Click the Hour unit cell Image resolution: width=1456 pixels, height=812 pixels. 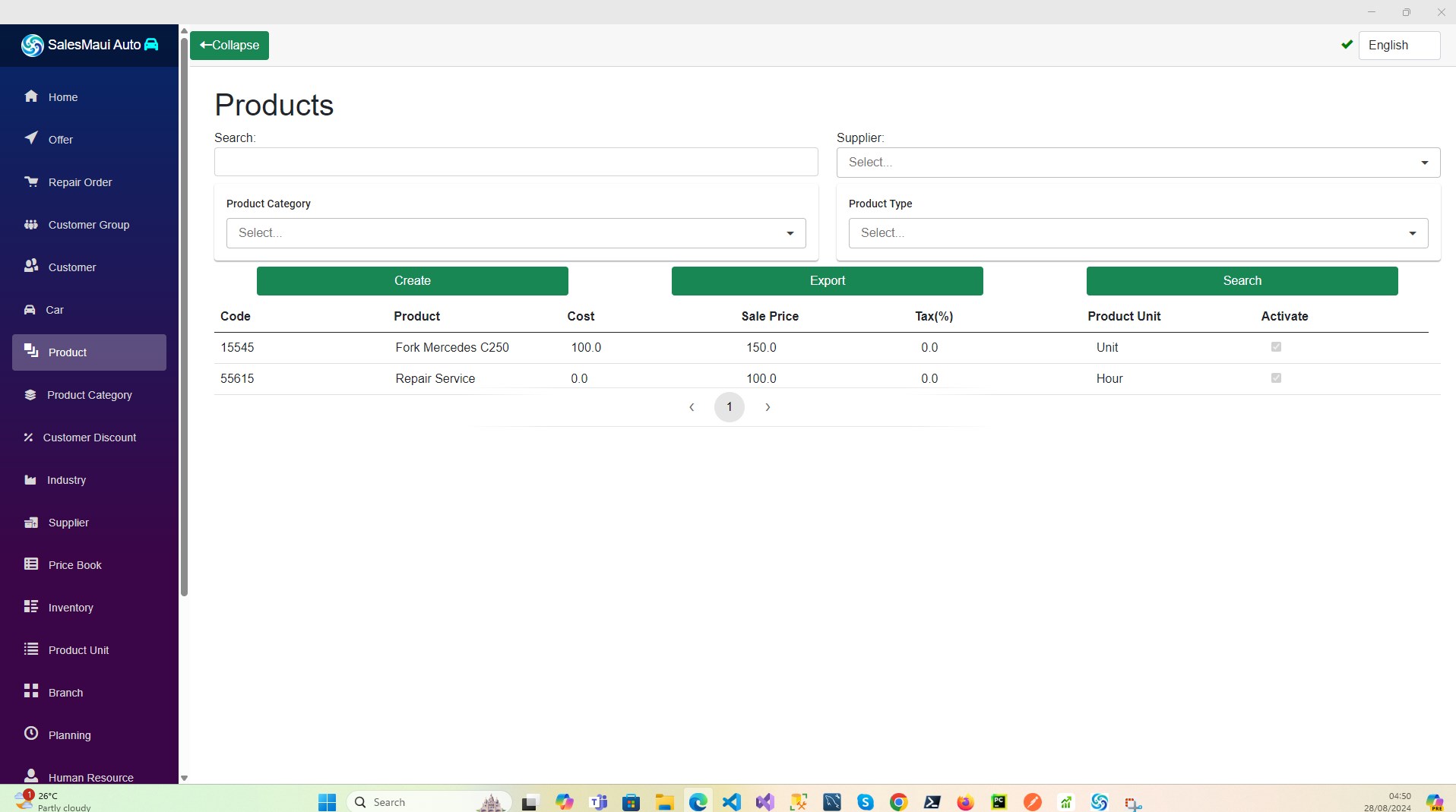pyautogui.click(x=1109, y=379)
